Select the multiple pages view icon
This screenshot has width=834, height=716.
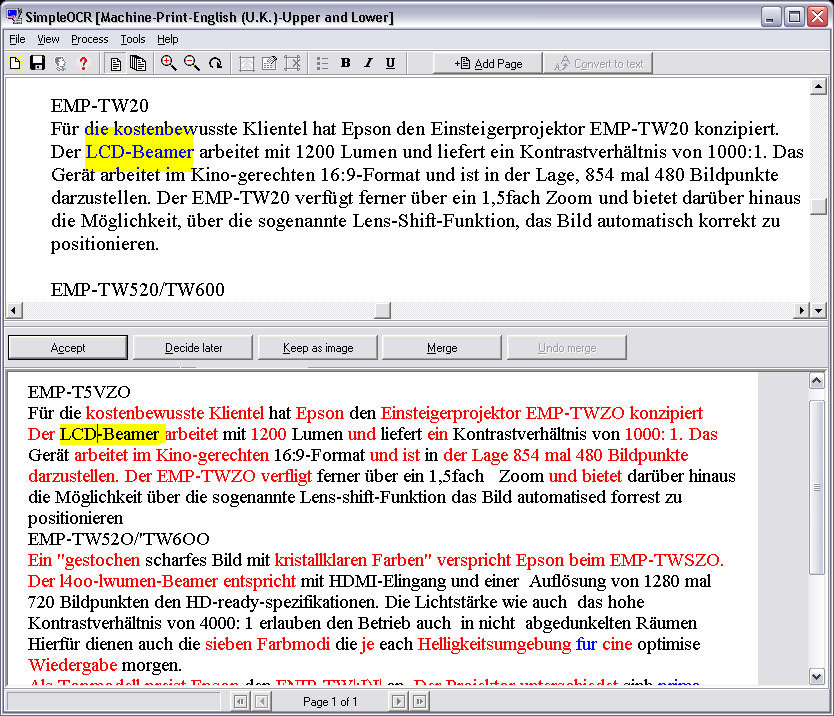tap(138, 64)
